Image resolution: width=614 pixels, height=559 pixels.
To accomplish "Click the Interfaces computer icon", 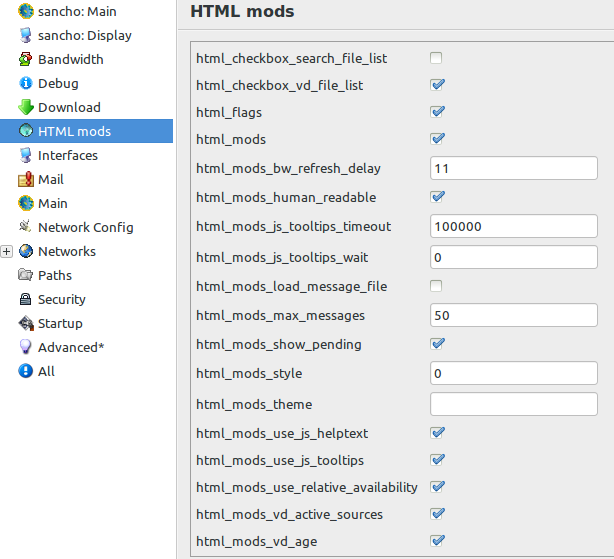I will click(x=26, y=155).
